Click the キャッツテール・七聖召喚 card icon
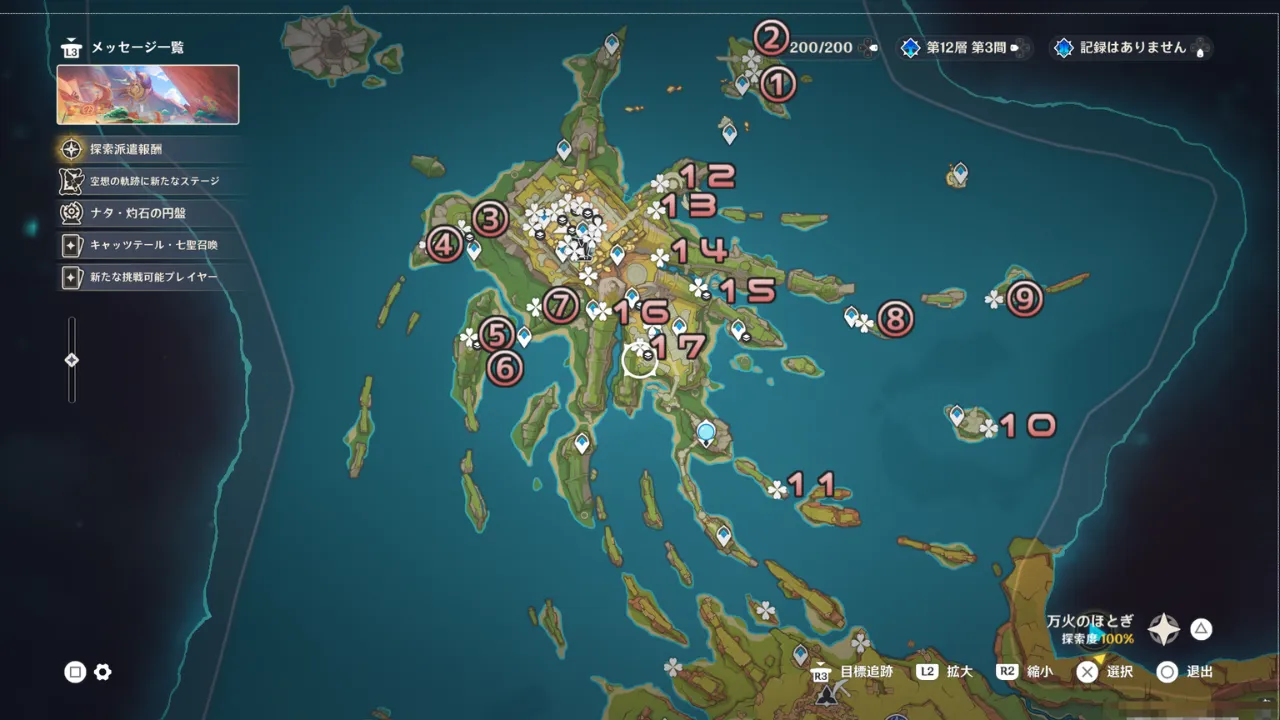This screenshot has height=720, width=1280. (x=71, y=245)
